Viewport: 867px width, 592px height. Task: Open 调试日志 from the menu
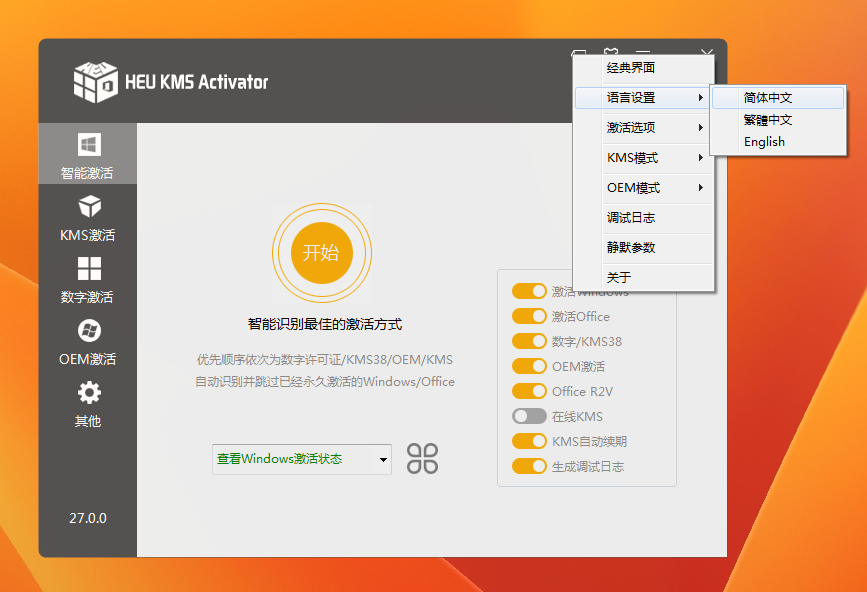click(x=644, y=218)
